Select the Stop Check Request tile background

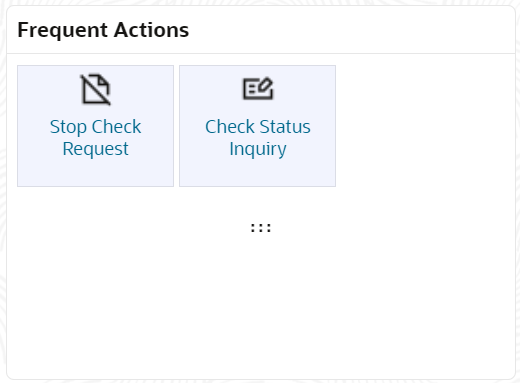point(95,126)
